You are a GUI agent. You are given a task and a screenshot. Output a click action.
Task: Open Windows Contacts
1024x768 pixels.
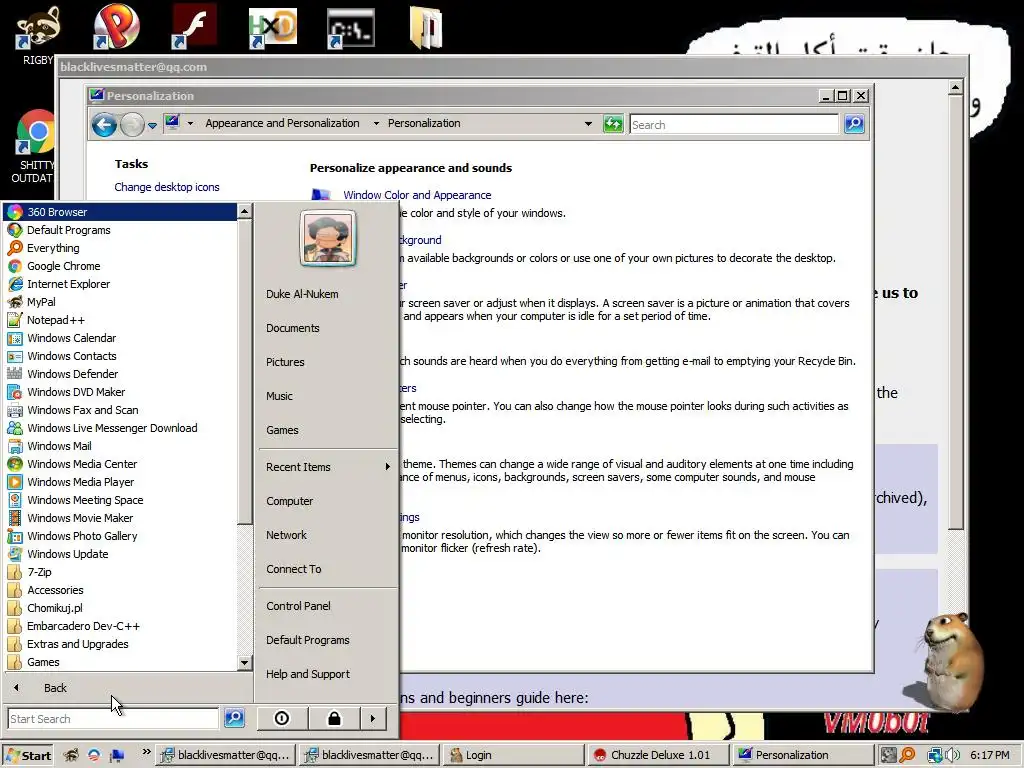tap(120, 356)
